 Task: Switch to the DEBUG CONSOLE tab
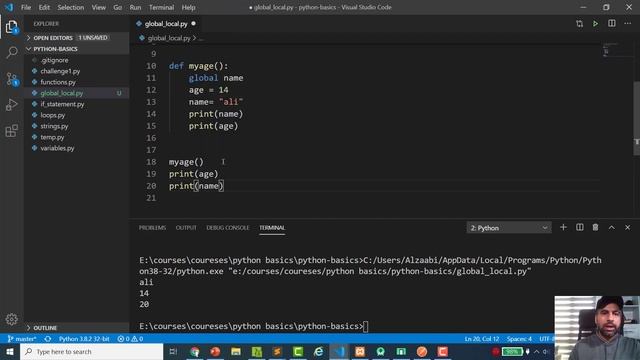[228, 228]
